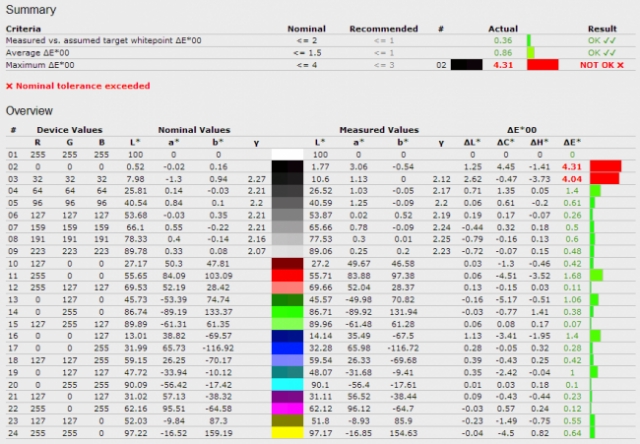Select the pure blue swatch in row 17
Image resolution: width=640 pixels, height=444 pixels.
(x=291, y=347)
